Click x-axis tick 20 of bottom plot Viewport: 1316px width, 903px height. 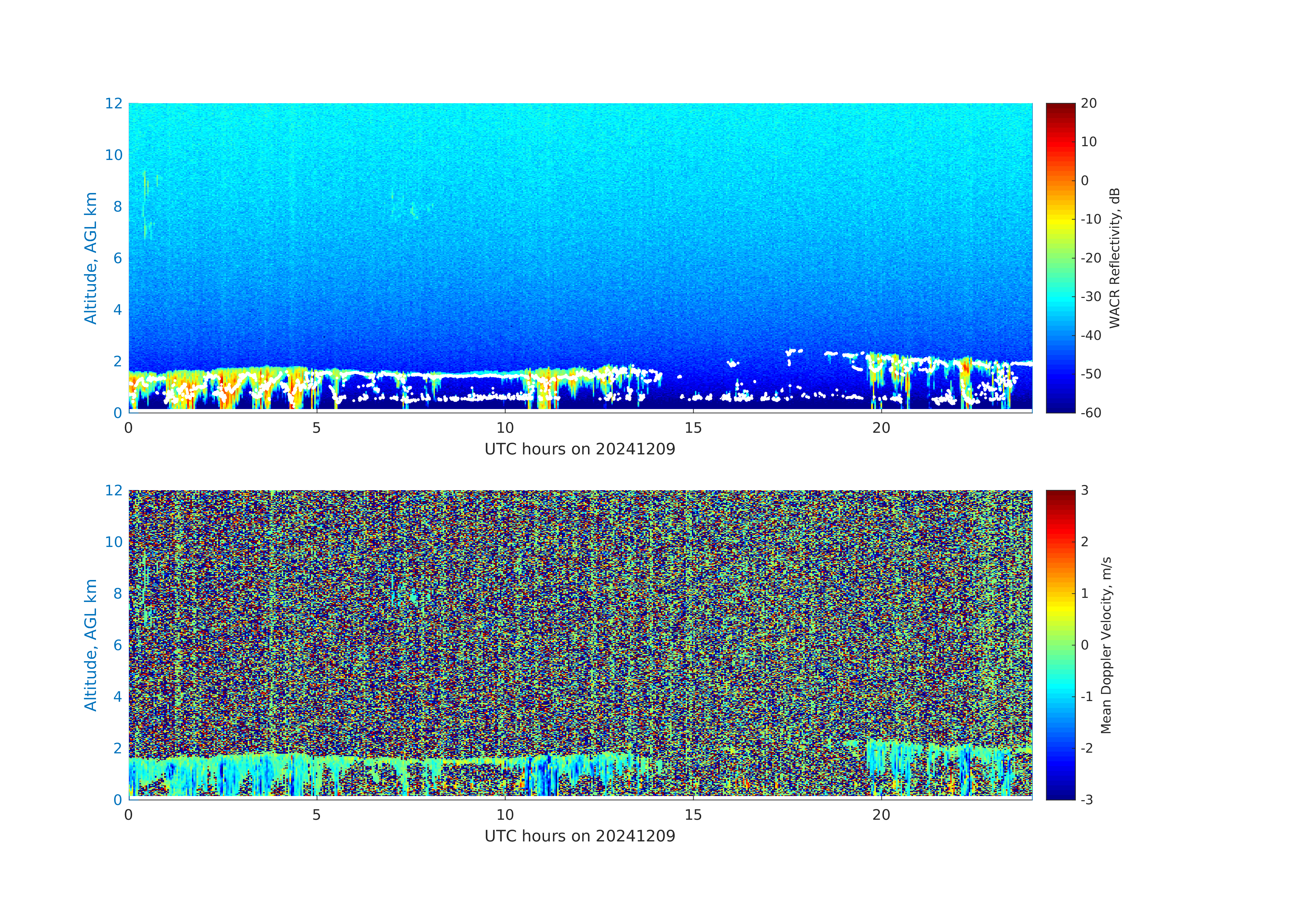[881, 815]
